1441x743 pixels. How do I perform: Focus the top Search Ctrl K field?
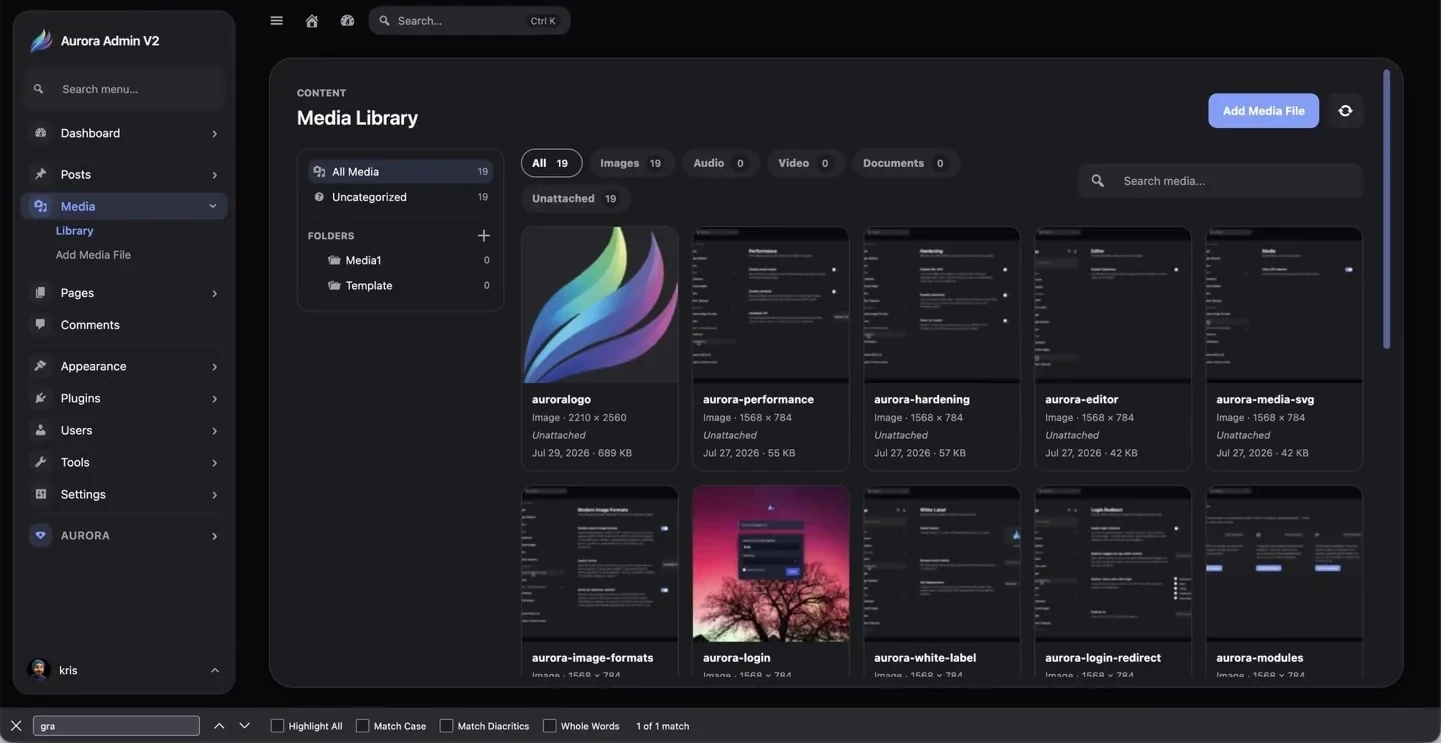(469, 20)
